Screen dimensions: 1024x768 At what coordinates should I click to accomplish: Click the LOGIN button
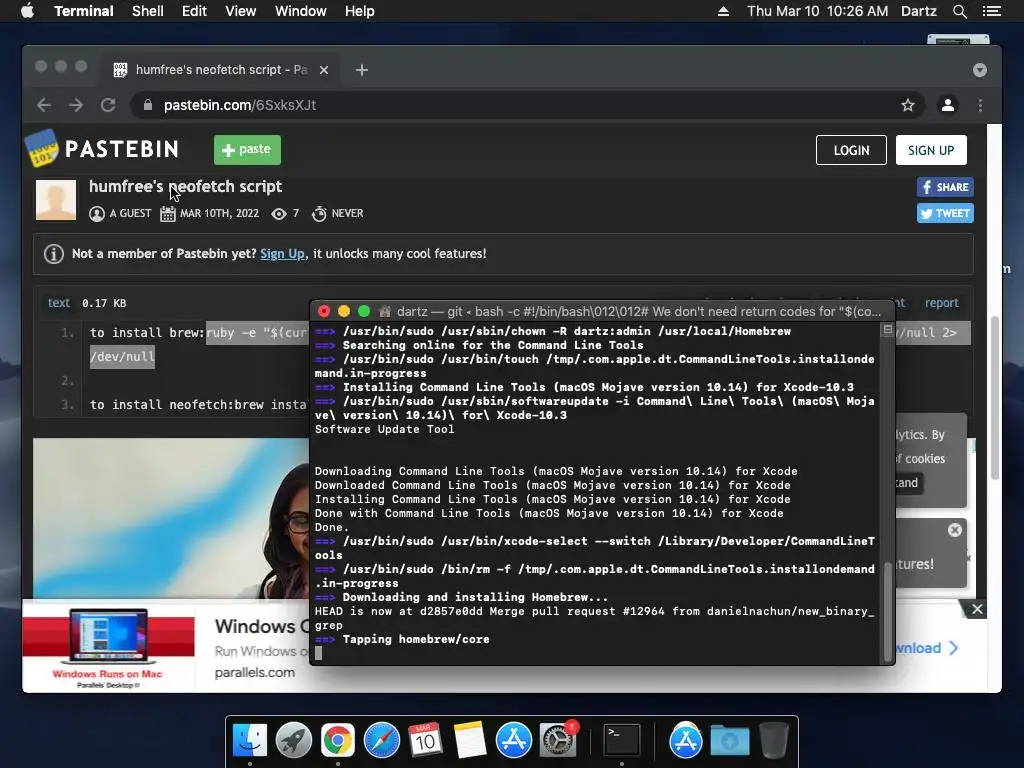(x=851, y=150)
